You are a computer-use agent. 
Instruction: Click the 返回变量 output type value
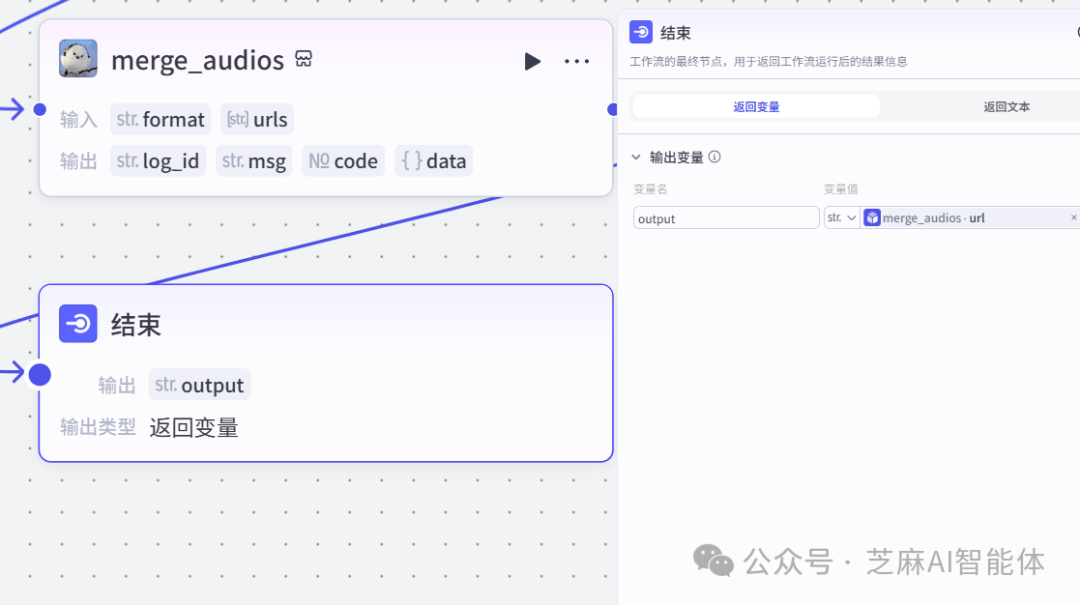point(194,427)
